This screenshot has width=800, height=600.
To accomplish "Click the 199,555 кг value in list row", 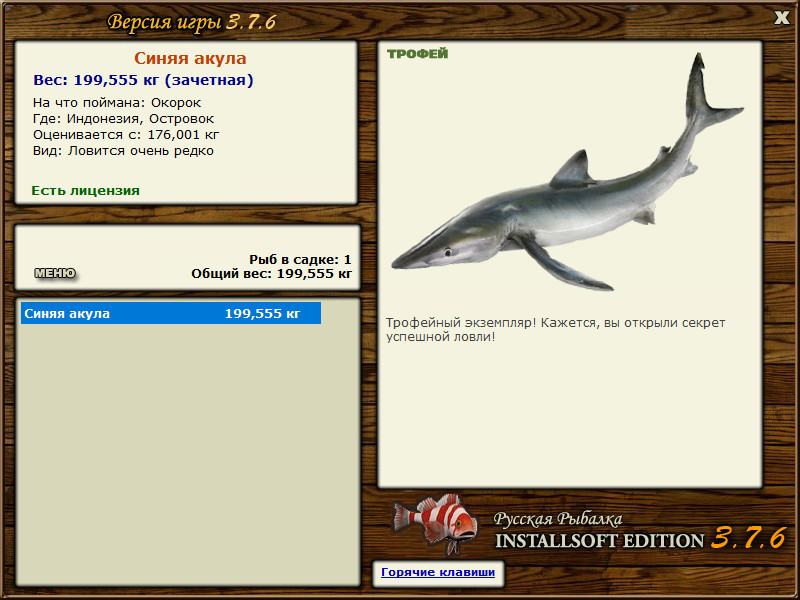I will [x=262, y=313].
